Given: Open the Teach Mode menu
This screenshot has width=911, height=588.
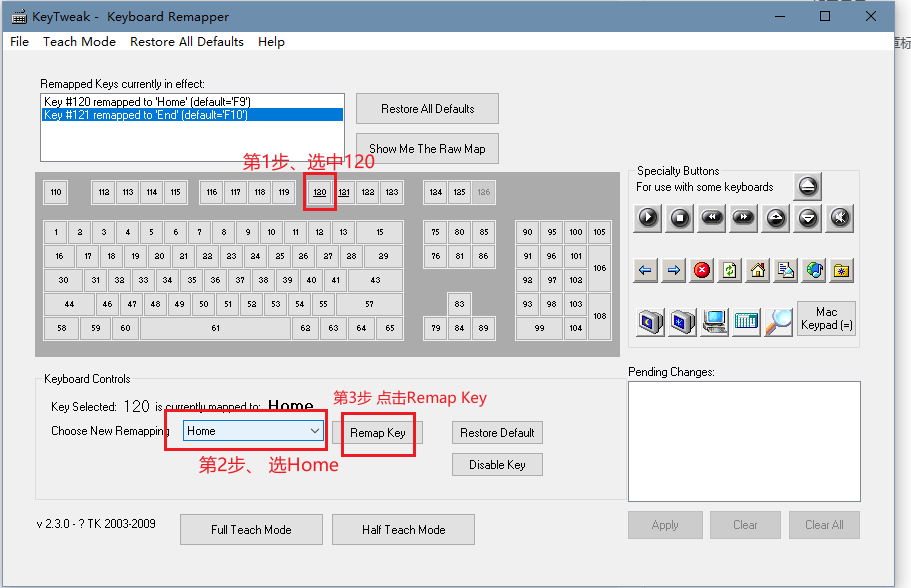Looking at the screenshot, I should click(79, 42).
